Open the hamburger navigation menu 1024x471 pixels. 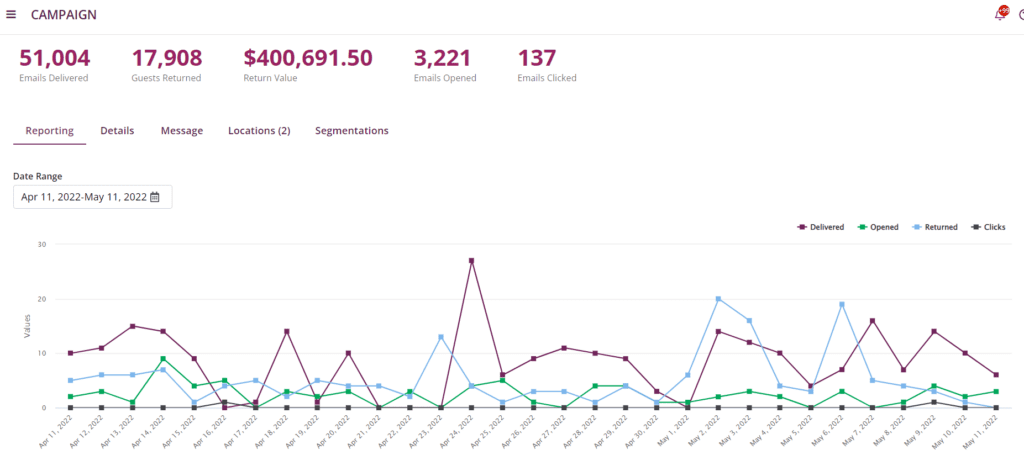point(11,14)
